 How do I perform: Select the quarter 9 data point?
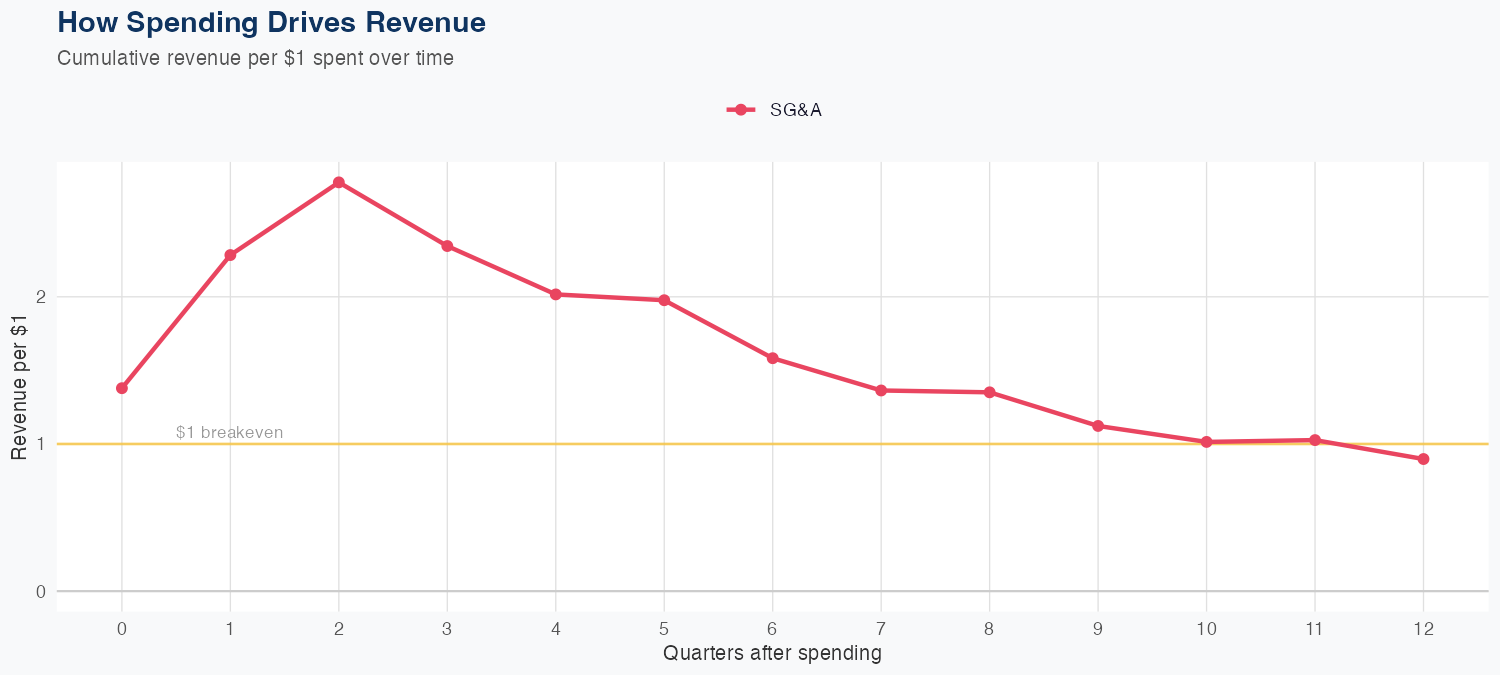(x=1098, y=426)
